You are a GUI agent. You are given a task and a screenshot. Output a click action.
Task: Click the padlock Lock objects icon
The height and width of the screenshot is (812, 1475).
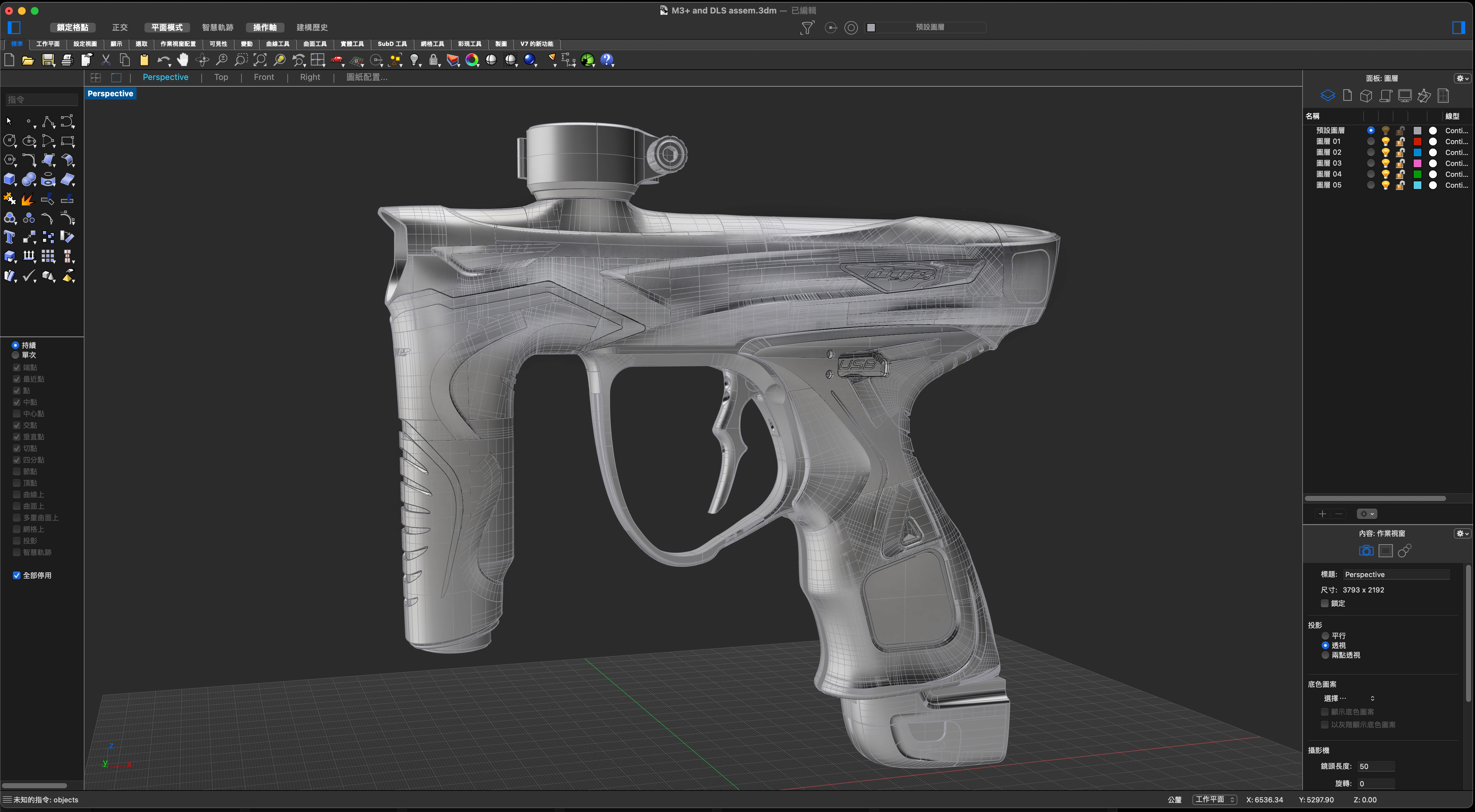tap(434, 60)
